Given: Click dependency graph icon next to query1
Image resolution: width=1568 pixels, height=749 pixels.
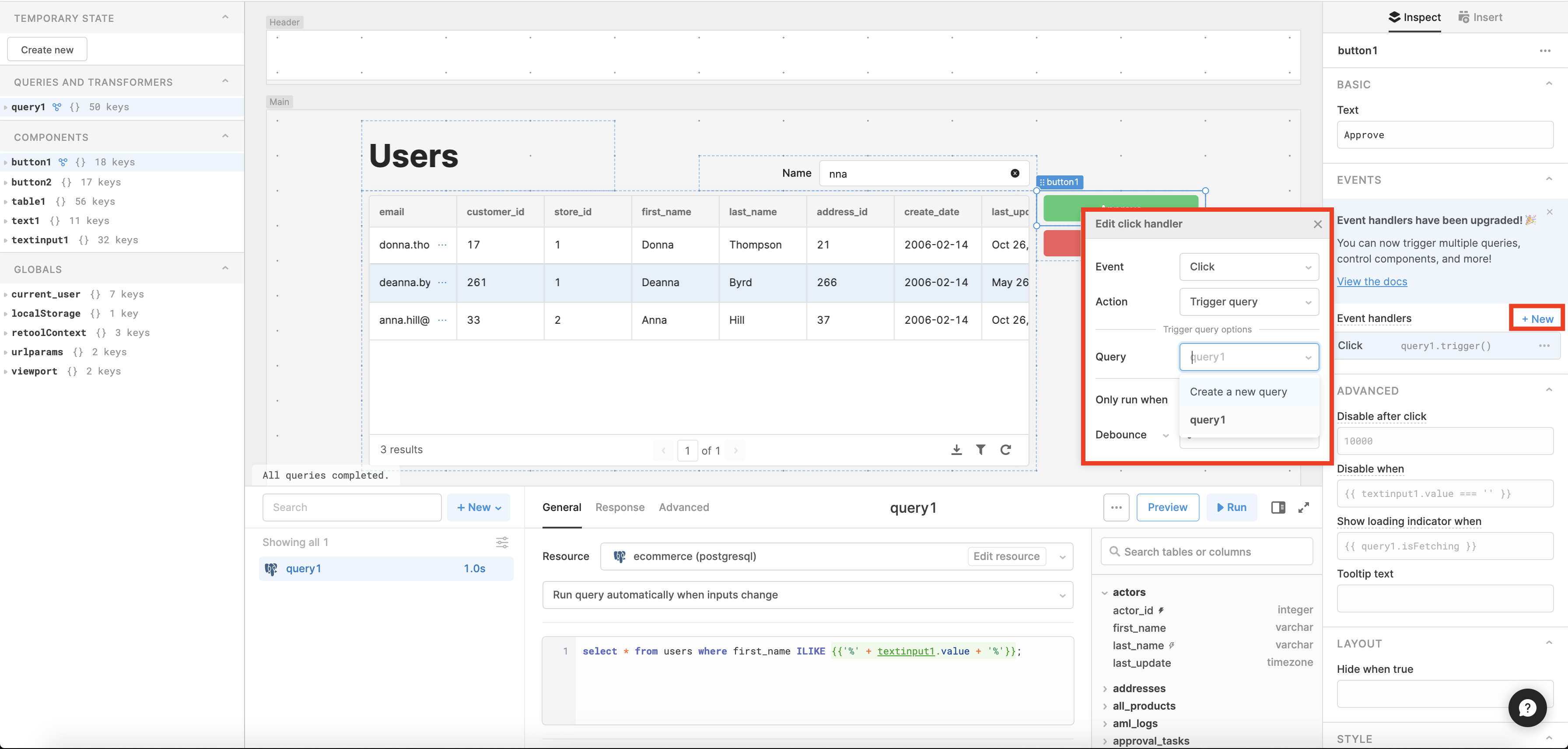Looking at the screenshot, I should pyautogui.click(x=56, y=107).
